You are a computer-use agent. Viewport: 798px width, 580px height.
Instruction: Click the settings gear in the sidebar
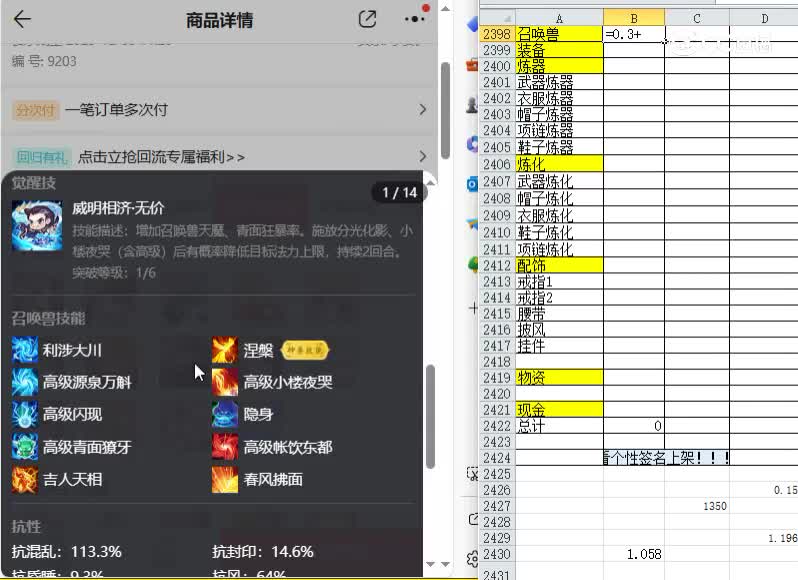coord(473,559)
